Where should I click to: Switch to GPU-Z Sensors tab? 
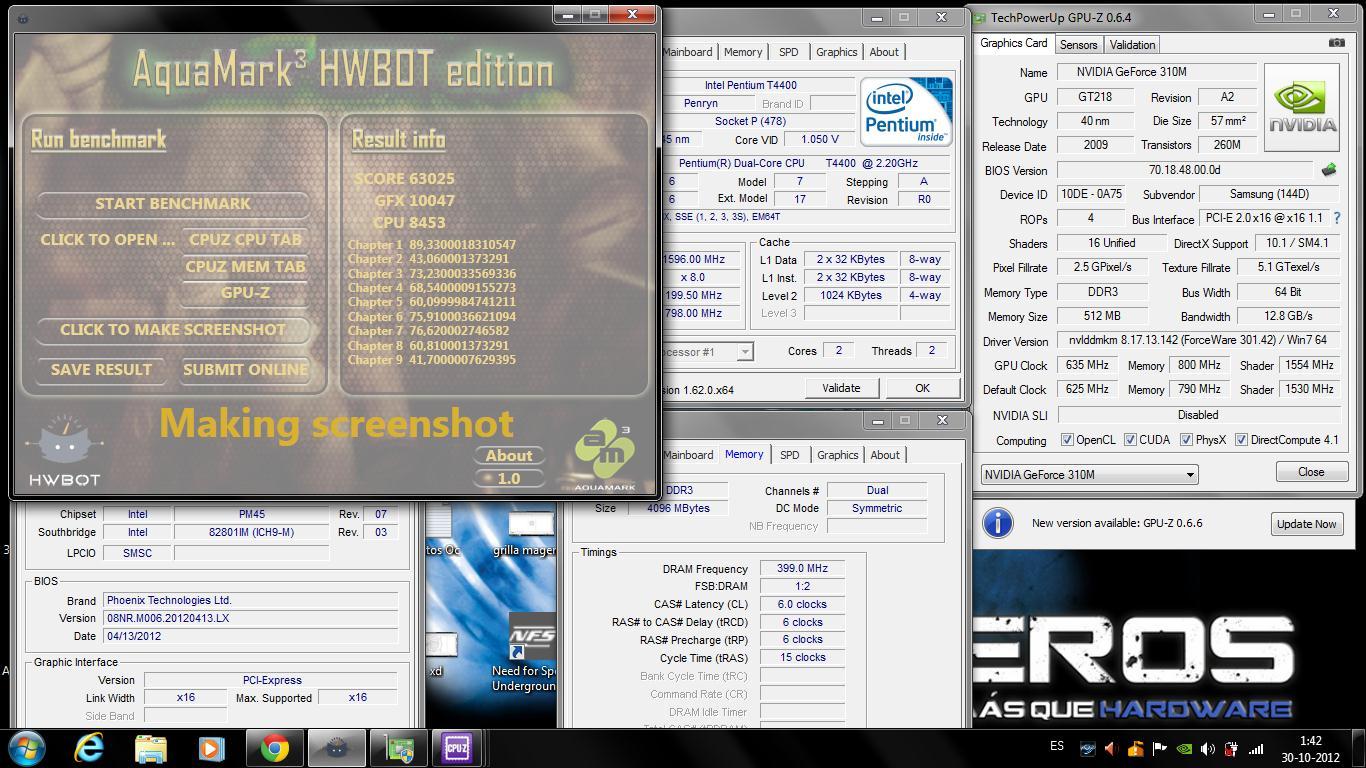pos(1078,44)
